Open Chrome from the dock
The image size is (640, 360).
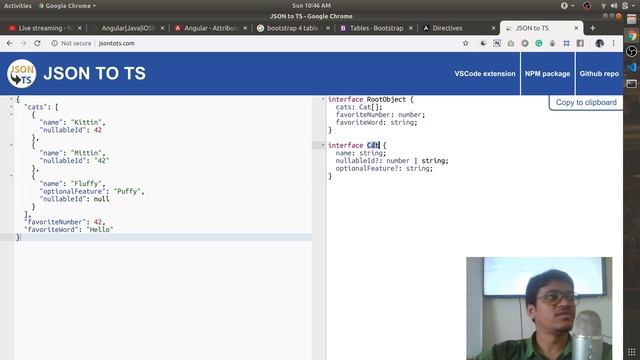click(x=632, y=36)
